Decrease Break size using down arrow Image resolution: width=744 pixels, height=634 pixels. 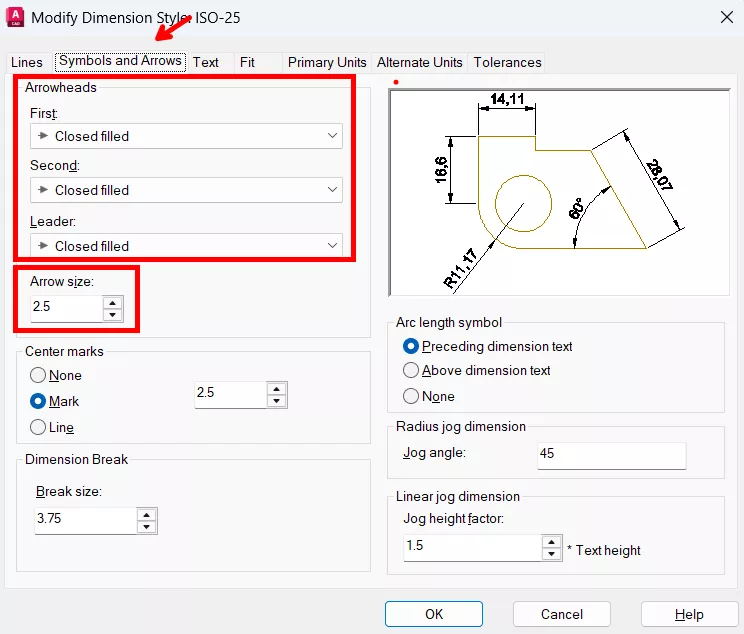(147, 527)
